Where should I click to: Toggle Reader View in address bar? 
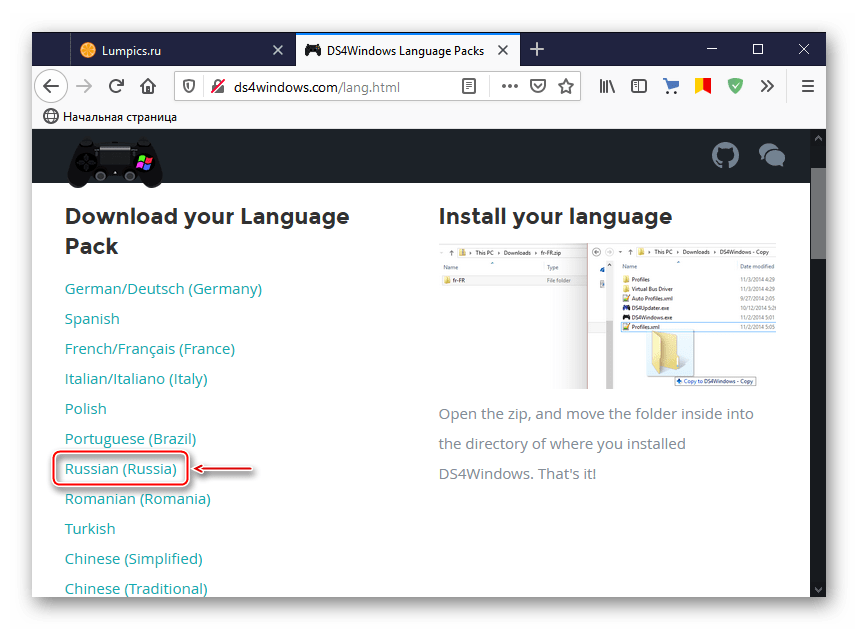pyautogui.click(x=469, y=86)
